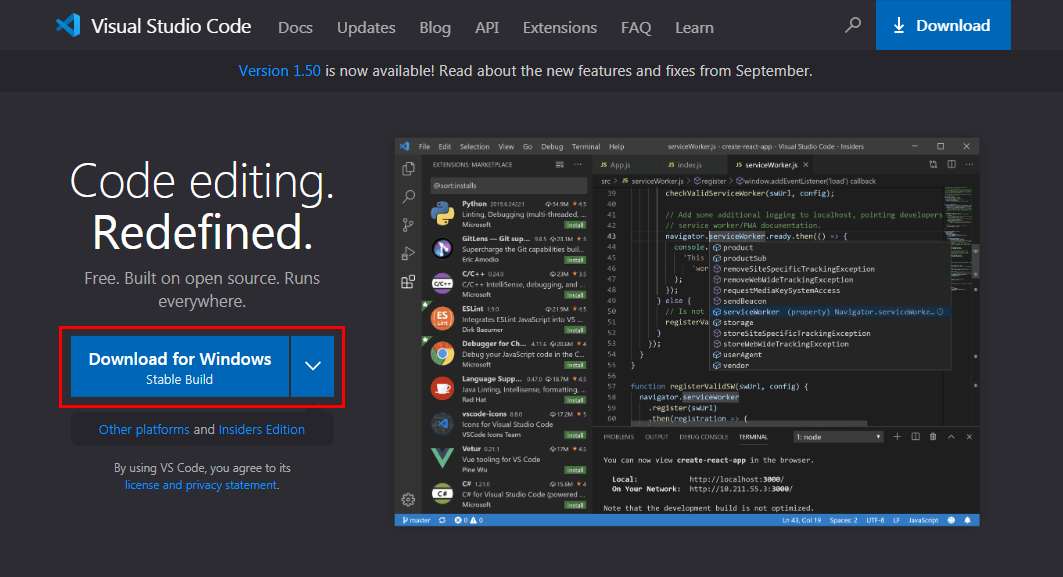The width and height of the screenshot is (1063, 577).
Task: Select the OUTPUT panel tab
Action: [656, 437]
